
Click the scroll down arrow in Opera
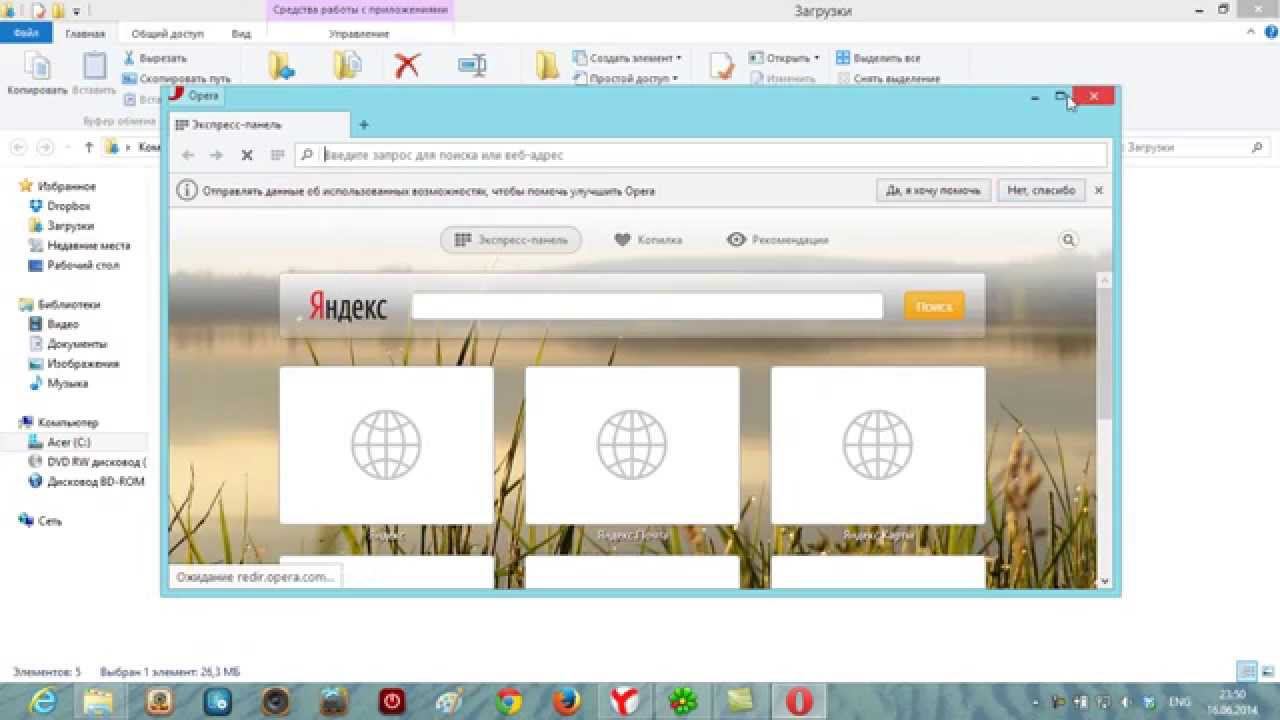pyautogui.click(x=1104, y=581)
